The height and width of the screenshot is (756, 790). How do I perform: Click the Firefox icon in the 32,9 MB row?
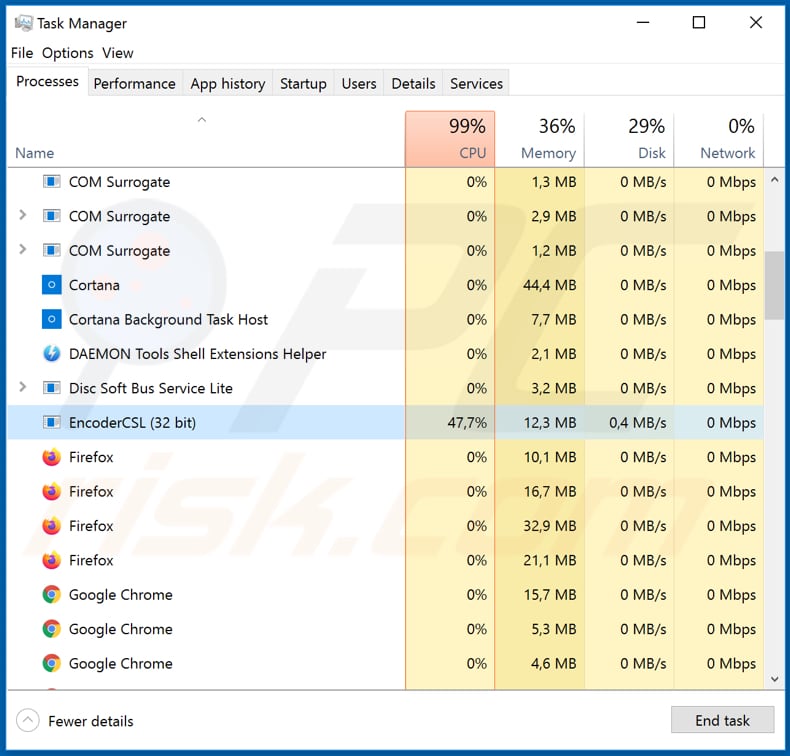pos(51,525)
